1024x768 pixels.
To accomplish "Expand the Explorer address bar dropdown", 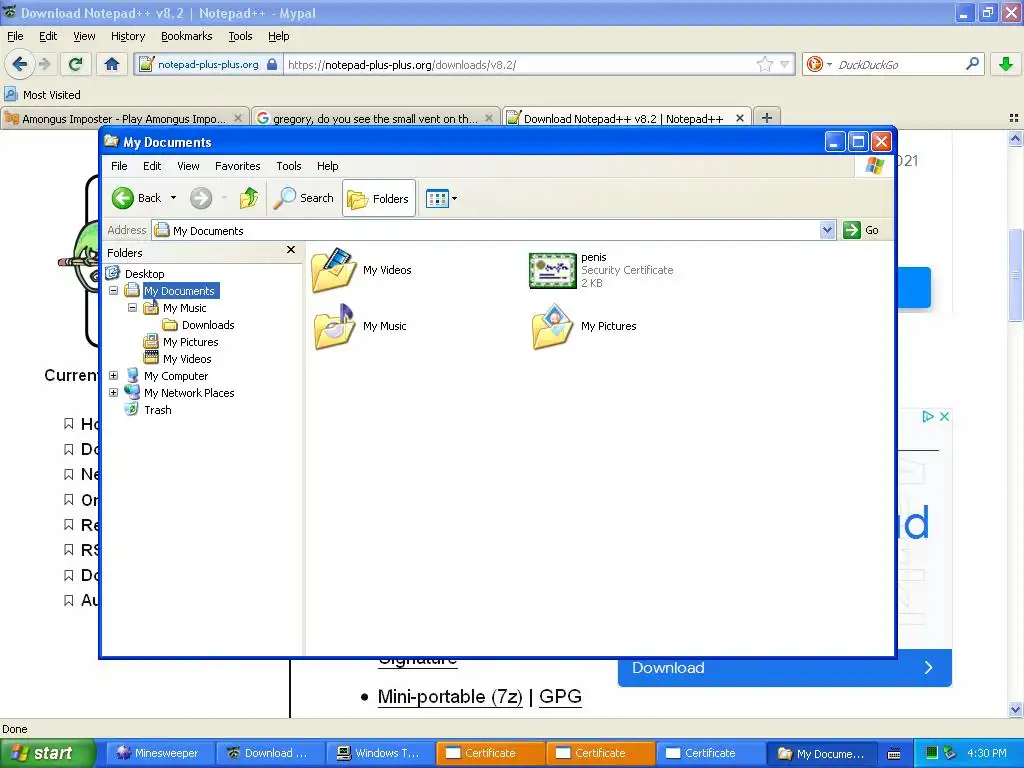I will [827, 230].
